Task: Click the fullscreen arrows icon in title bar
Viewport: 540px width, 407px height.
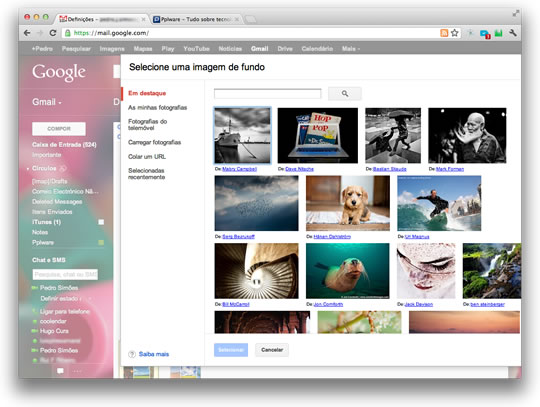Action: [516, 13]
